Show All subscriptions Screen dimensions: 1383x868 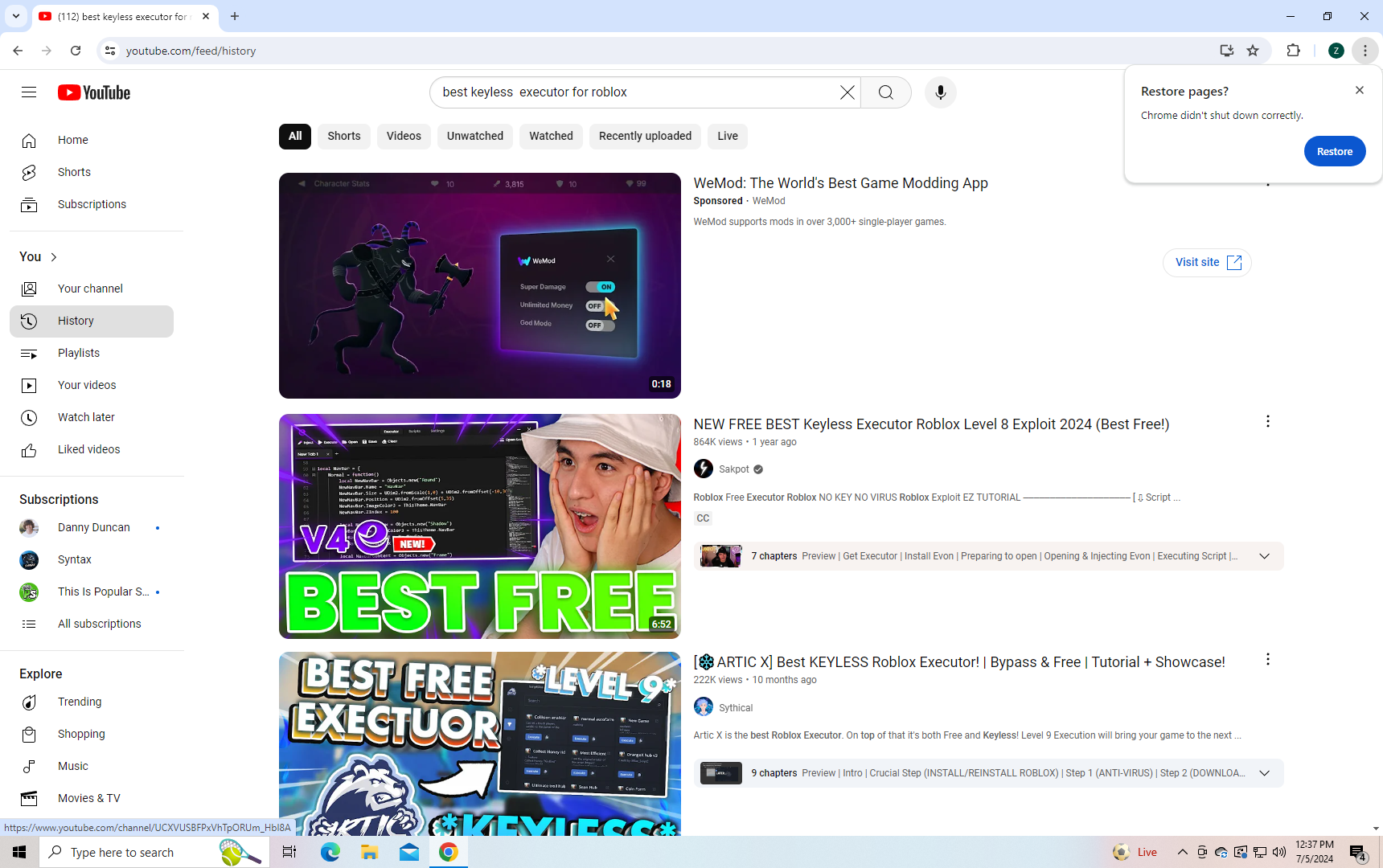pyautogui.click(x=92, y=624)
